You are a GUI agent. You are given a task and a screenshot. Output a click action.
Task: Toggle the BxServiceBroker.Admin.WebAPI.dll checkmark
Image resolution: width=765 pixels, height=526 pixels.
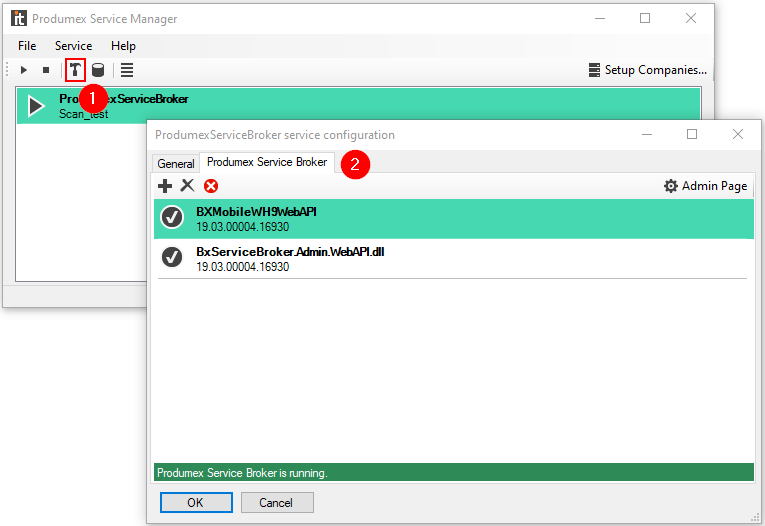(172, 258)
